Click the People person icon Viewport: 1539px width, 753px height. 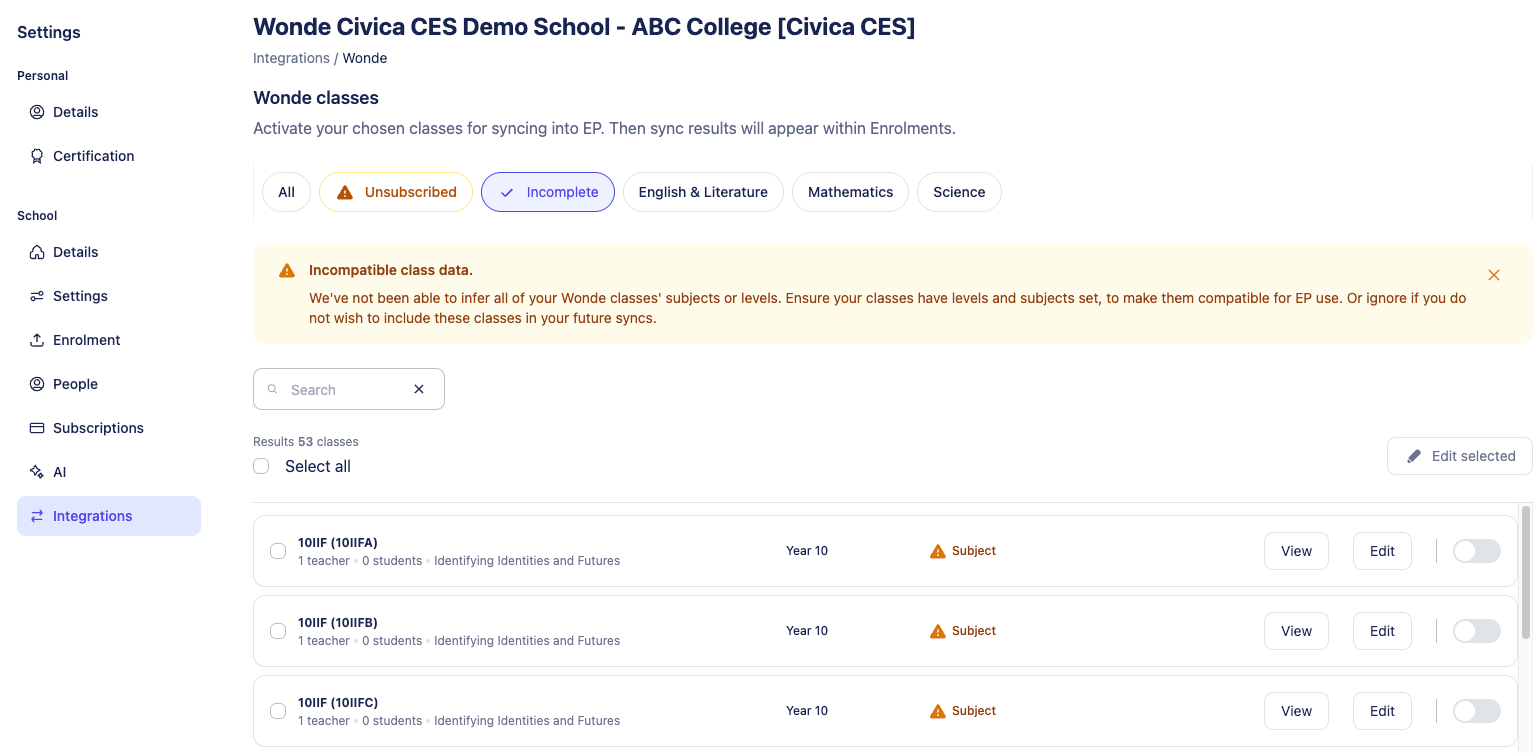[37, 384]
